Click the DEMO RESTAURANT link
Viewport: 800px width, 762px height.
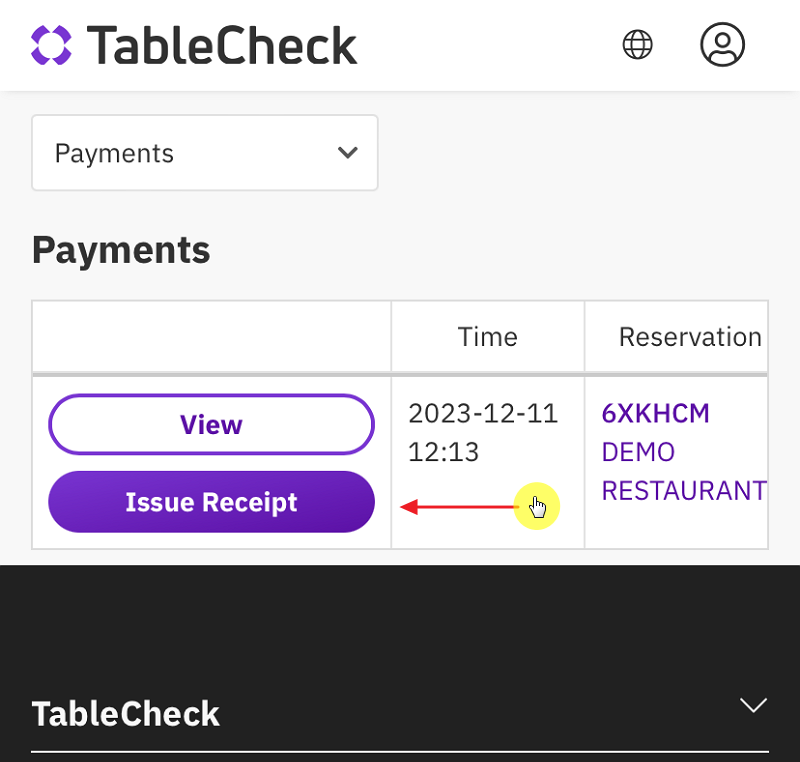point(683,471)
